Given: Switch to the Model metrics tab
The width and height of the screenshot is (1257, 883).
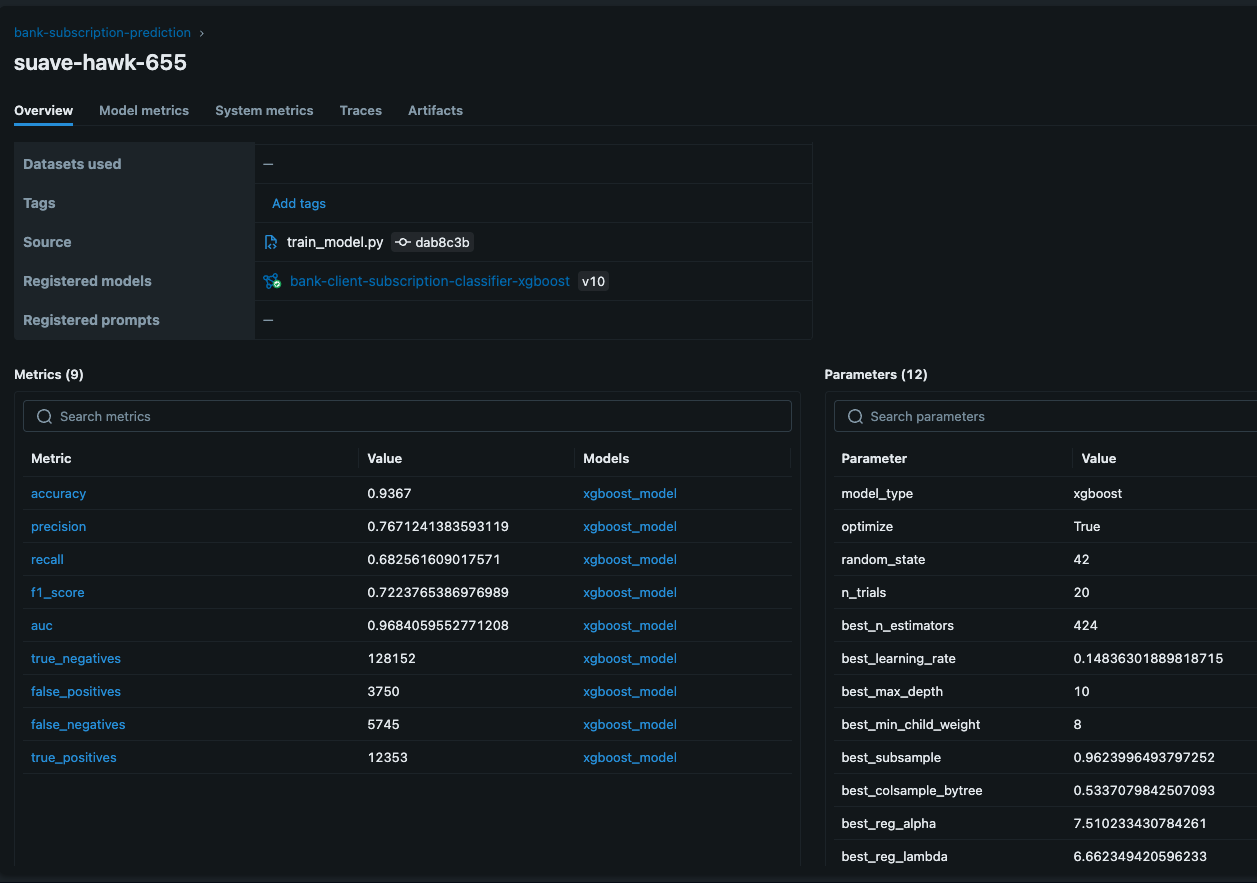Looking at the screenshot, I should [144, 110].
